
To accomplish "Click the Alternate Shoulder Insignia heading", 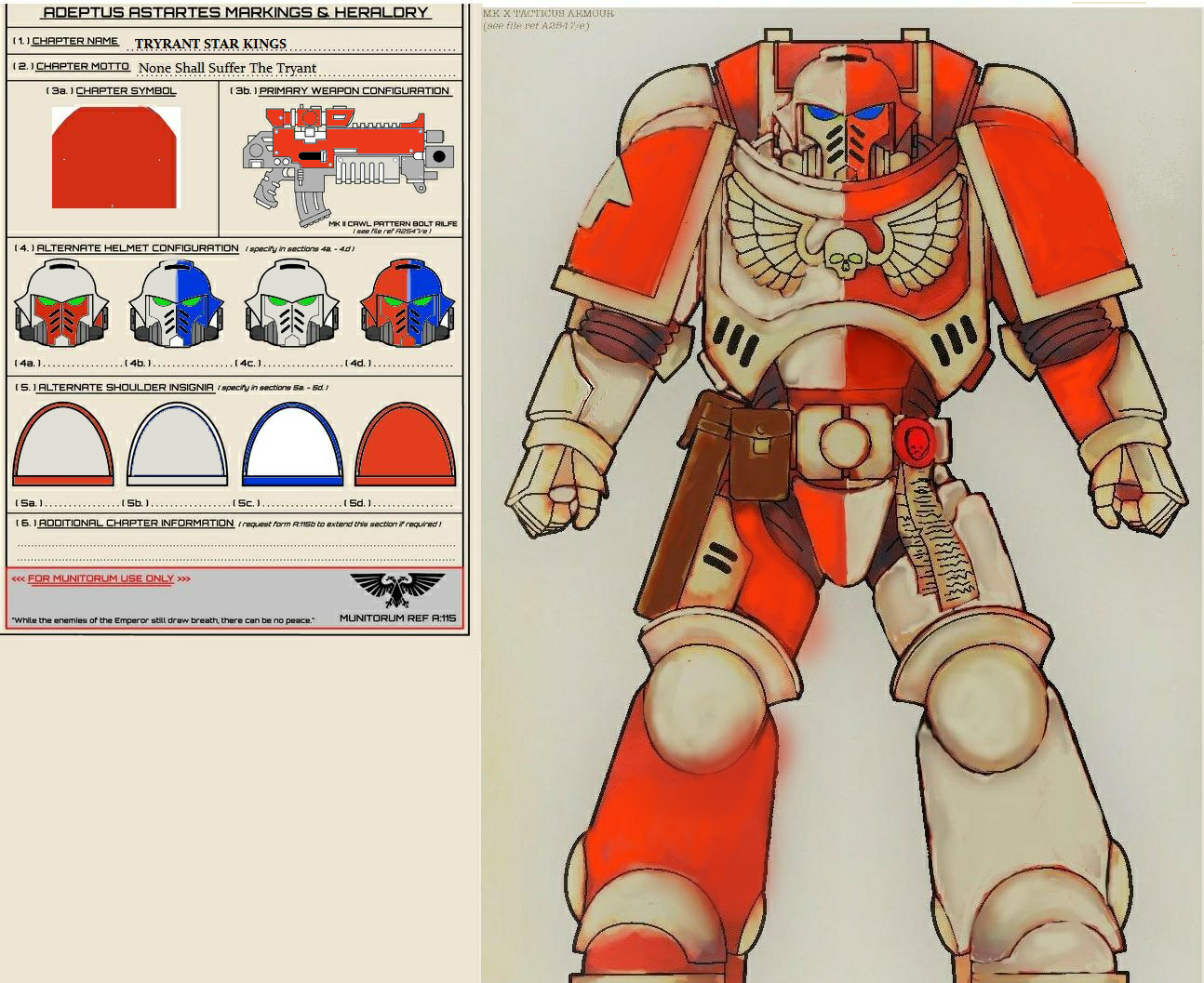I will click(x=126, y=388).
